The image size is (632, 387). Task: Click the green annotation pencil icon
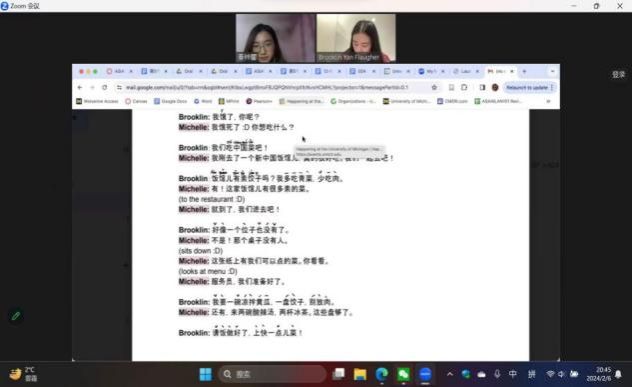pyautogui.click(x=16, y=316)
